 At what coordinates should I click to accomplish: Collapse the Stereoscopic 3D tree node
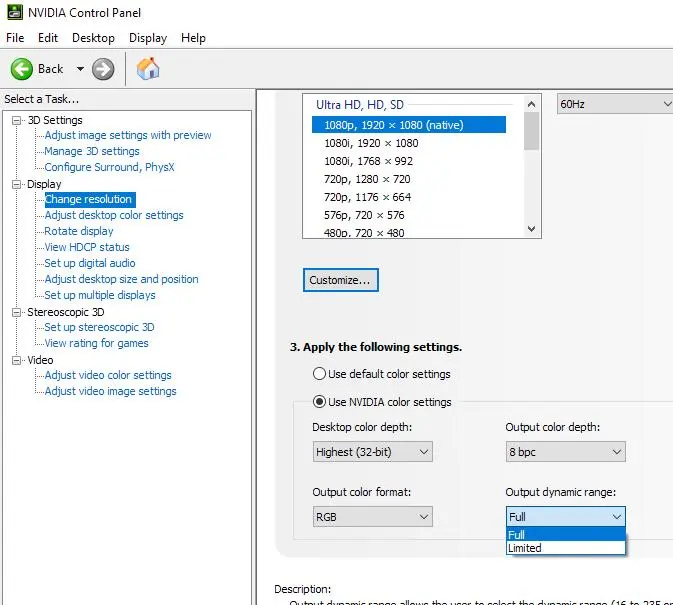pos(16,312)
